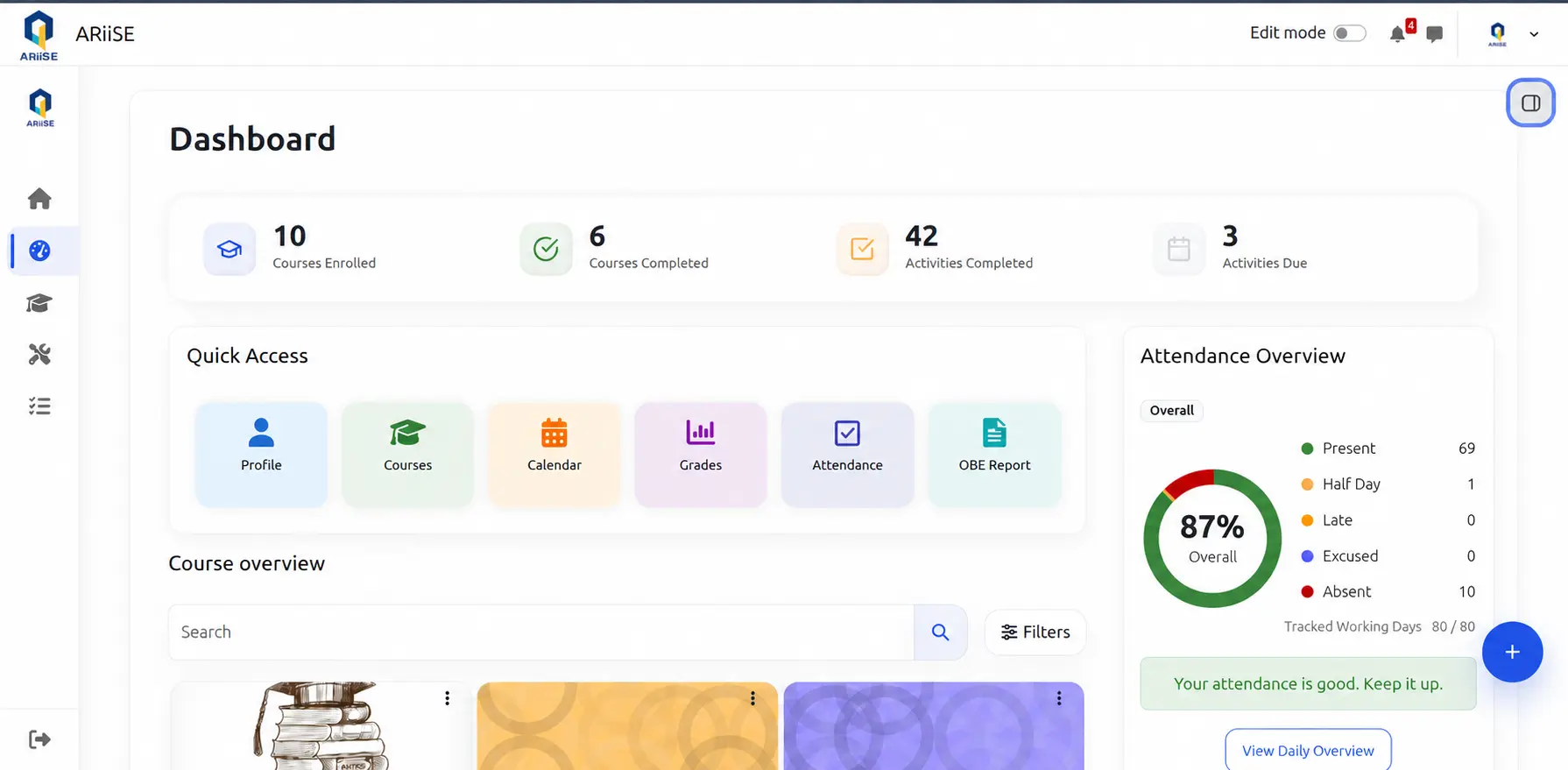
Task: Click the 87% attendance donut chart
Action: pyautogui.click(x=1212, y=538)
